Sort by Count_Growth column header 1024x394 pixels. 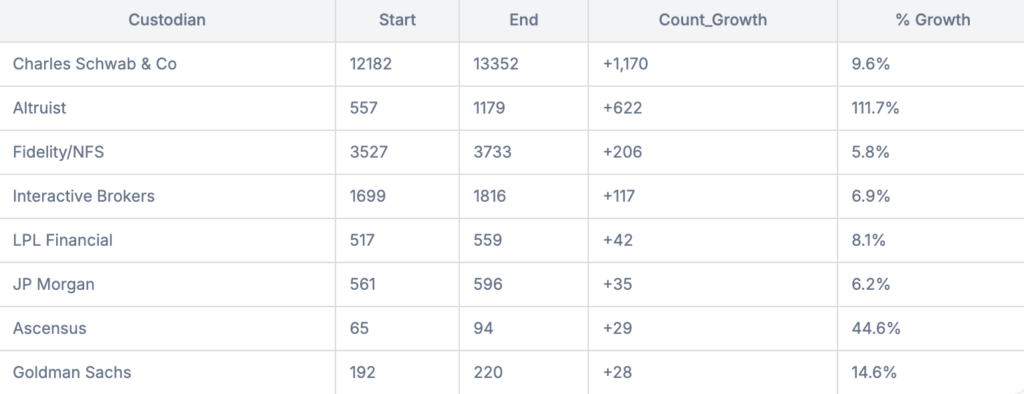[713, 20]
